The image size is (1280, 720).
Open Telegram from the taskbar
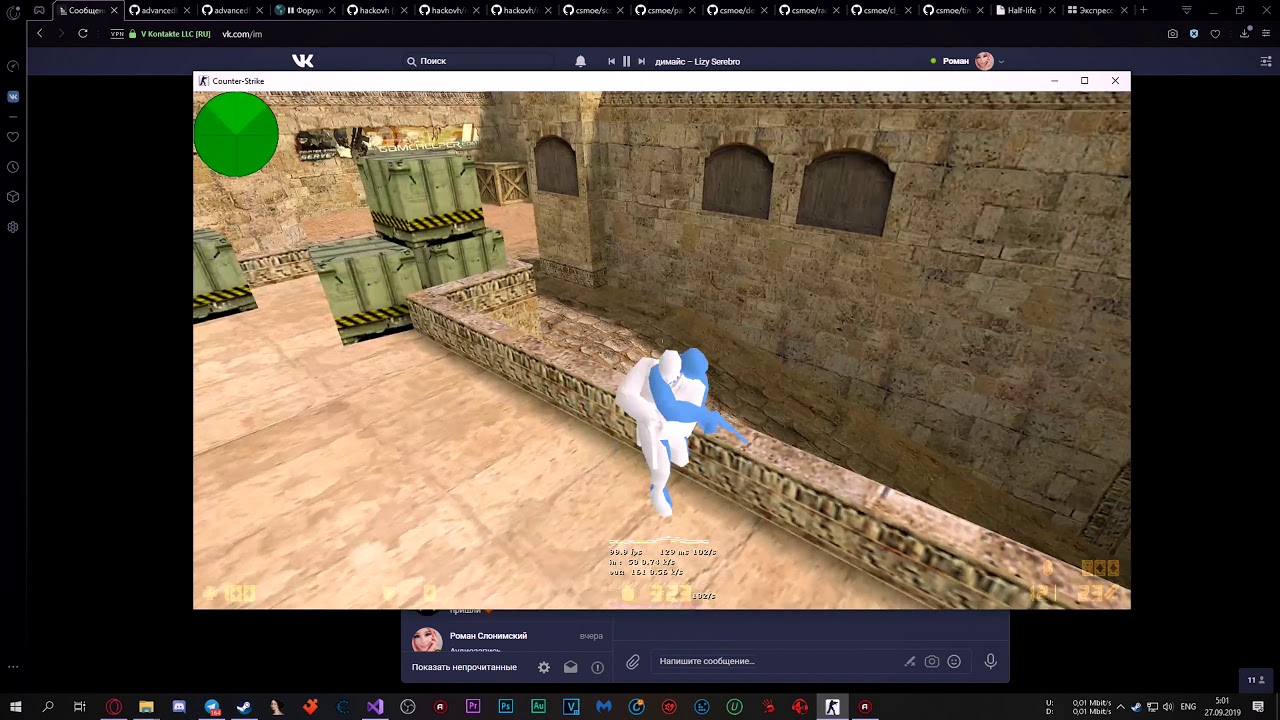pyautogui.click(x=212, y=707)
